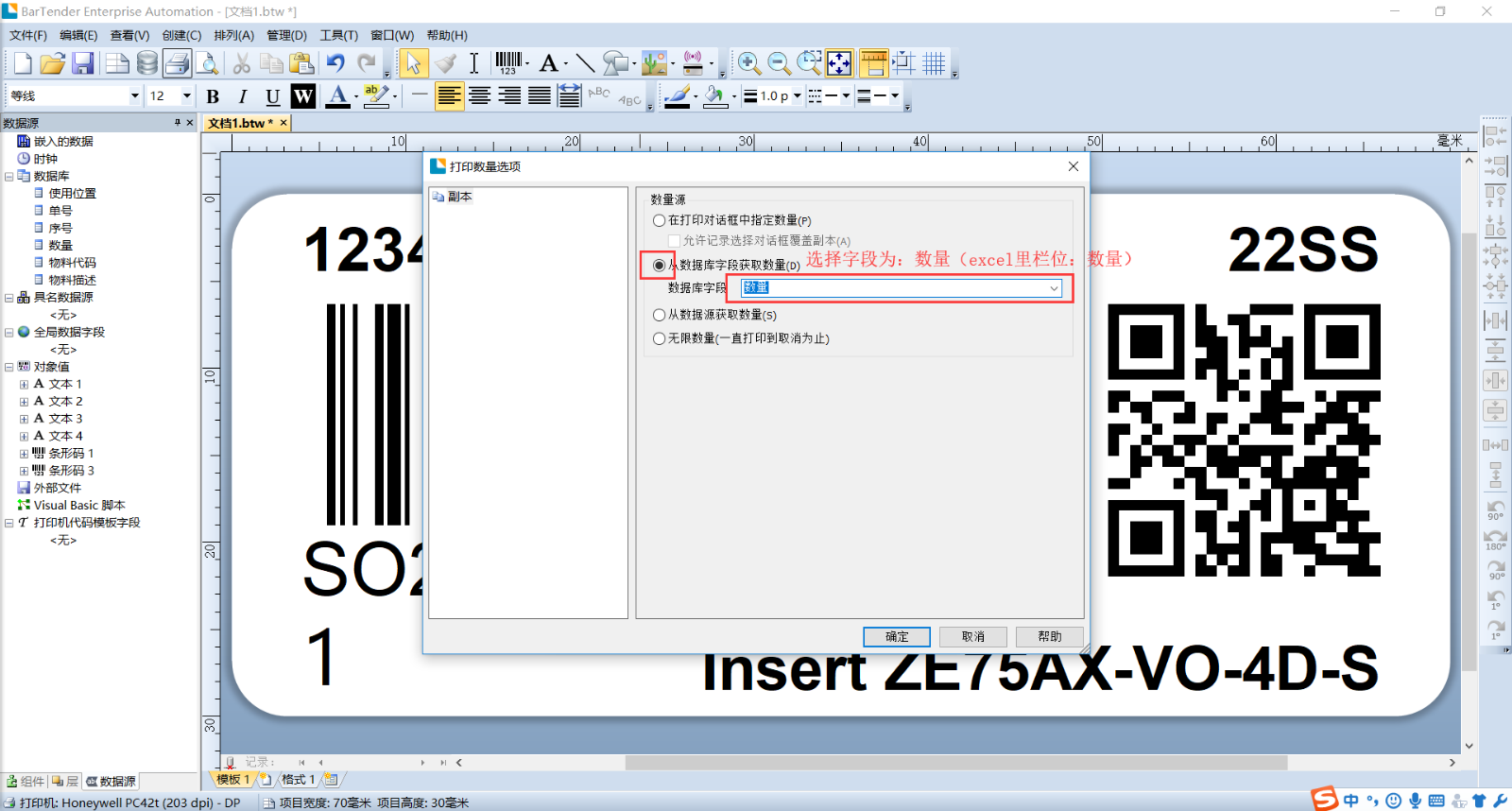Click the font color A swatch
The image size is (1512, 811).
337,96
